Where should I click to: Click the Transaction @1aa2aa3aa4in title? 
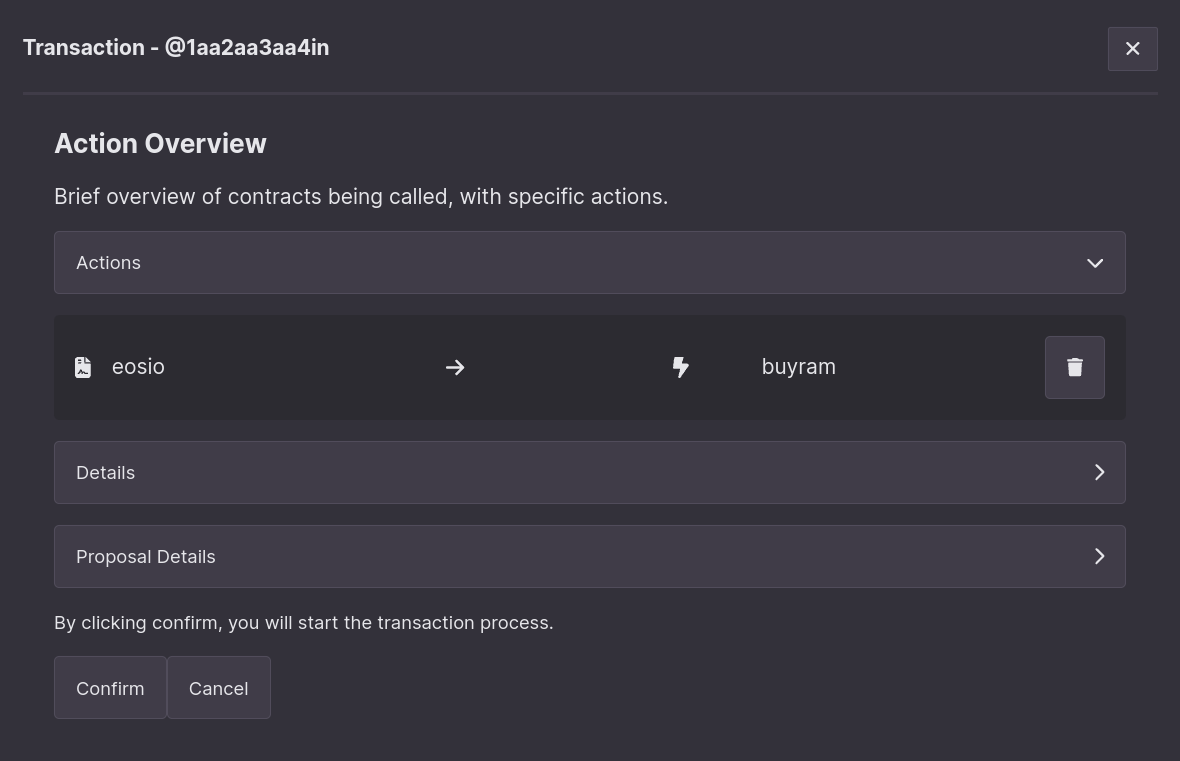tap(176, 47)
